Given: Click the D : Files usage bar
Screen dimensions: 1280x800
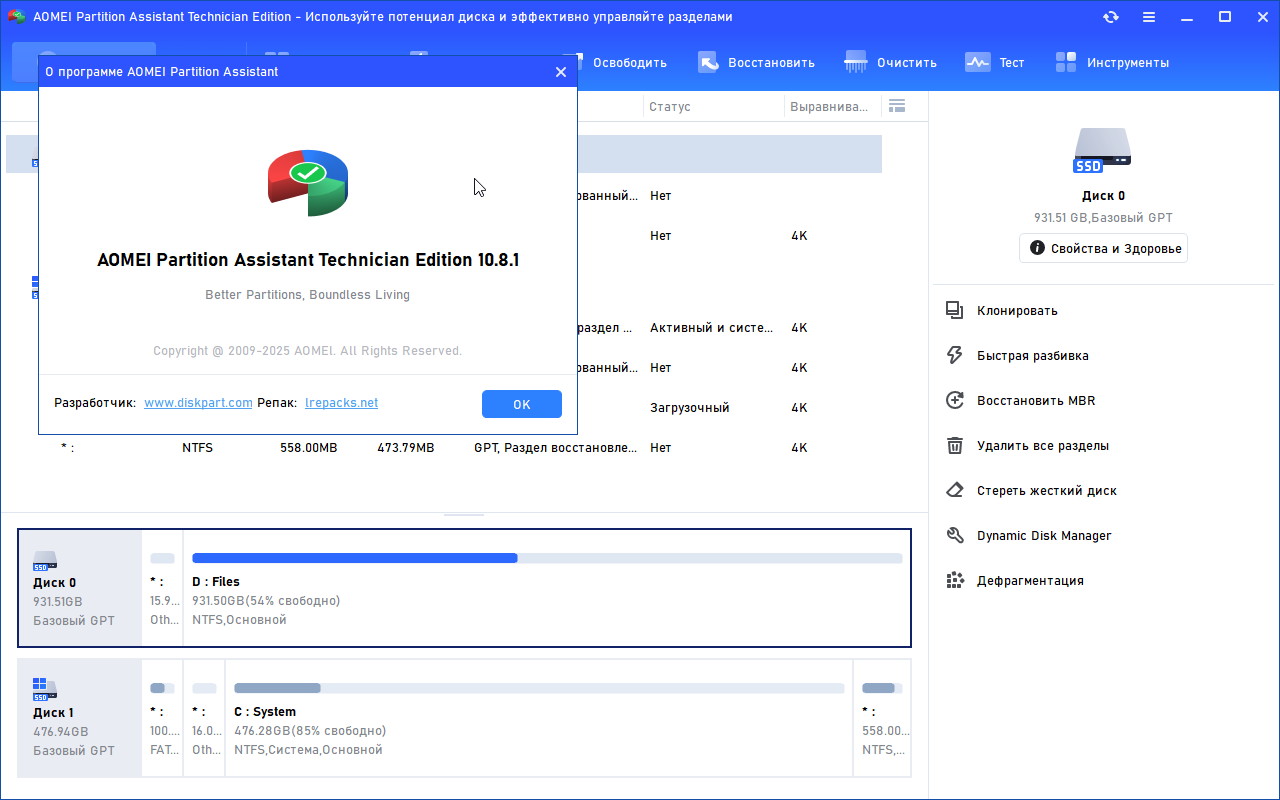Looking at the screenshot, I should tap(547, 558).
